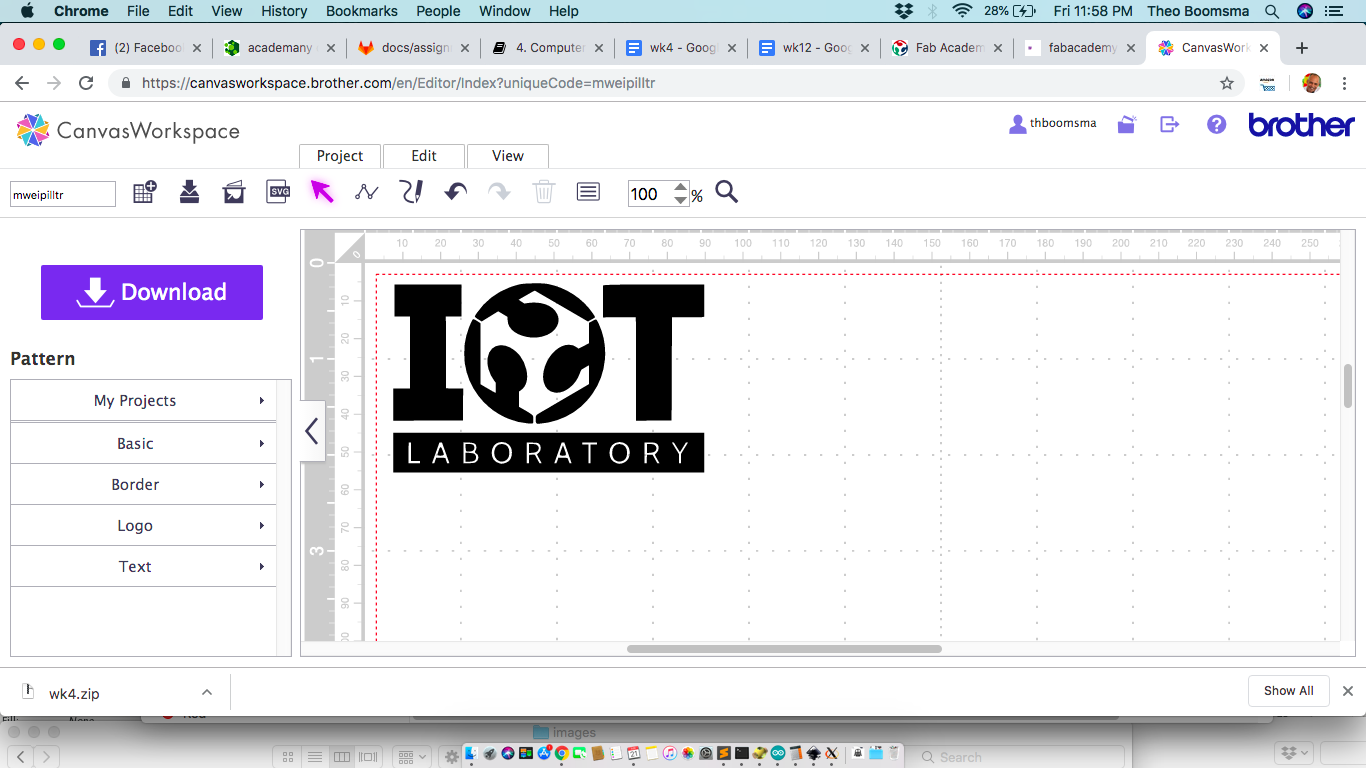Bookmark this page with the star icon
Screen dimensions: 1366x768
pos(1227,83)
